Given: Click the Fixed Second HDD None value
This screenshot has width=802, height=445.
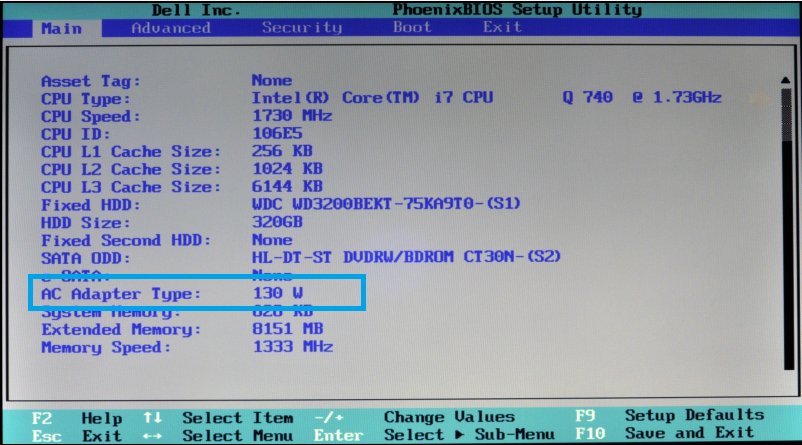Looking at the screenshot, I should [x=272, y=240].
